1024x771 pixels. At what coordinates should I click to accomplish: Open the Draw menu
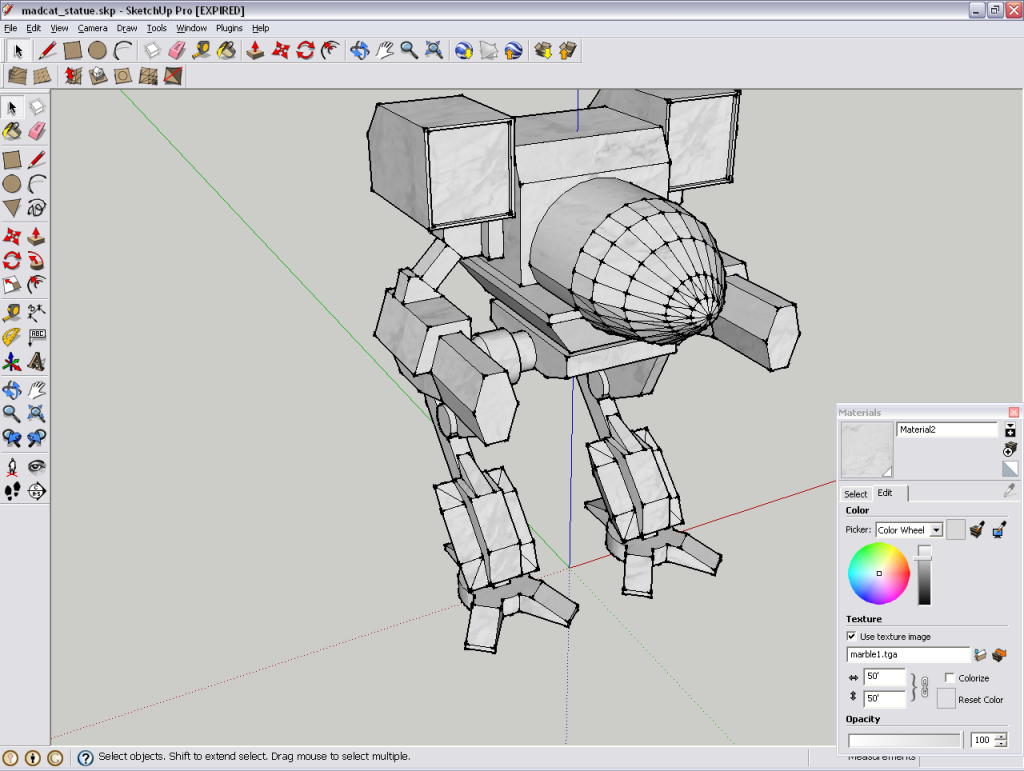(127, 28)
